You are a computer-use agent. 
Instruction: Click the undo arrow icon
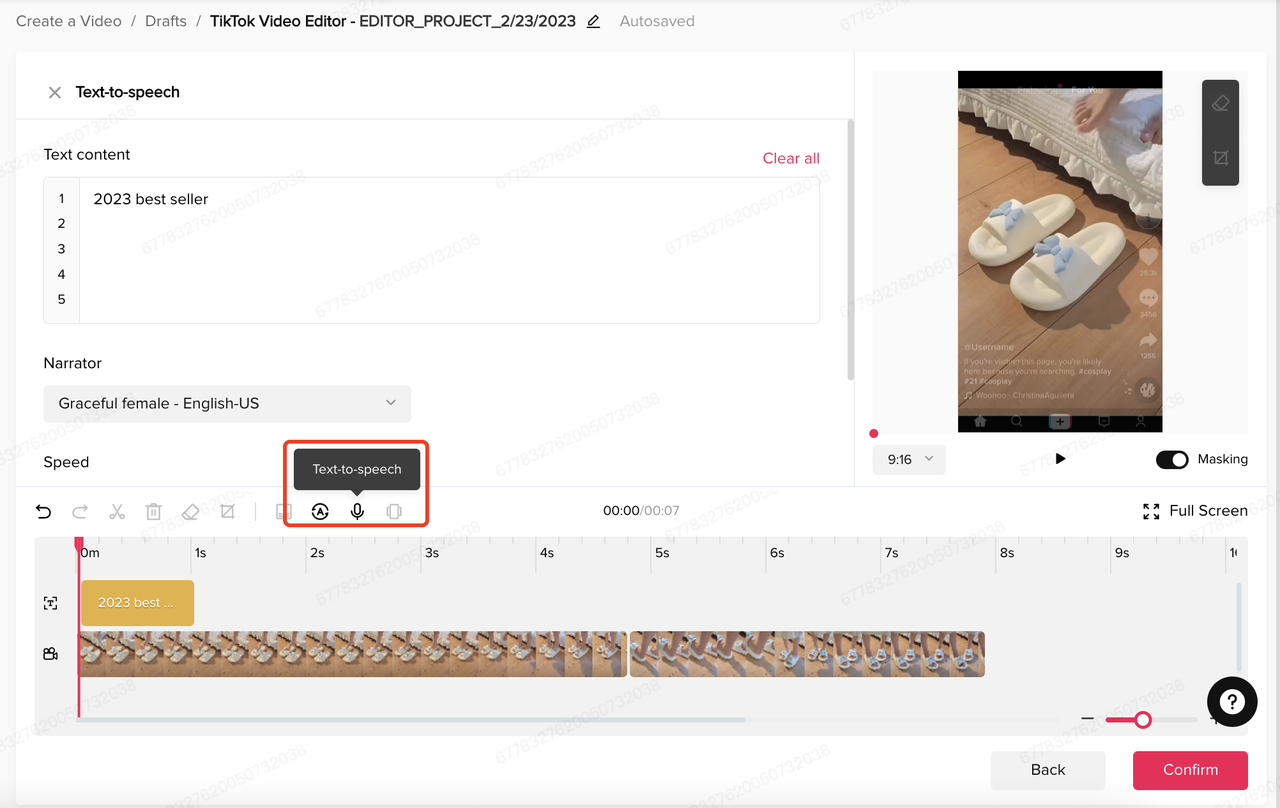(x=43, y=511)
